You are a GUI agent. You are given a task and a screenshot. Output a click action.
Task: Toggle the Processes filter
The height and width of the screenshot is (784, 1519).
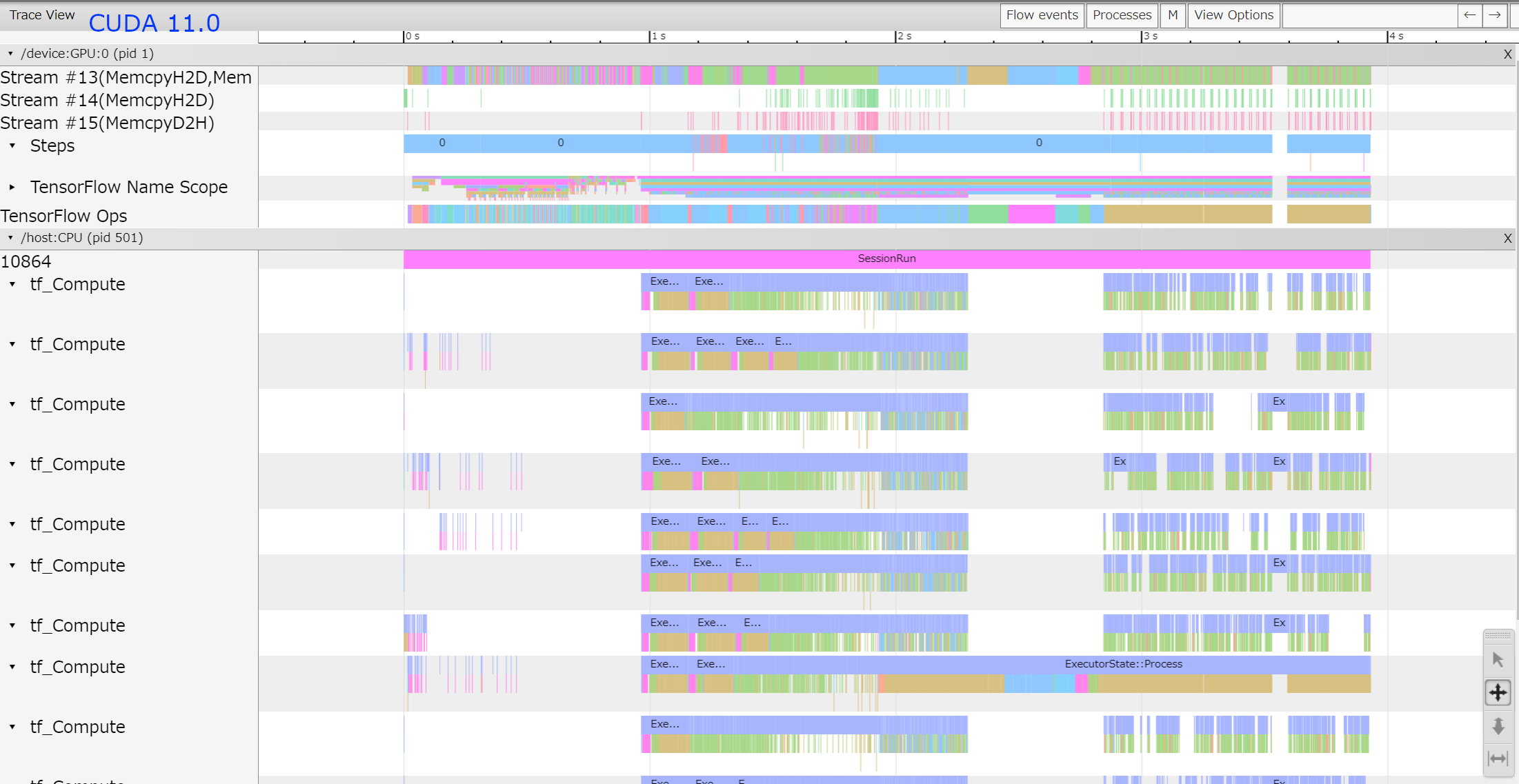pyautogui.click(x=1122, y=15)
